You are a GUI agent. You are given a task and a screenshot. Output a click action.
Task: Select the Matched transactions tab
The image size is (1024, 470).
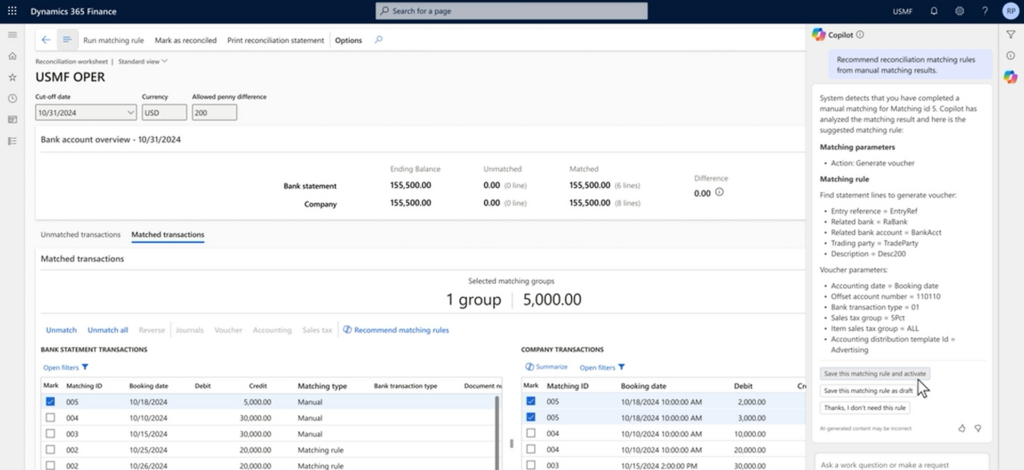tap(168, 234)
